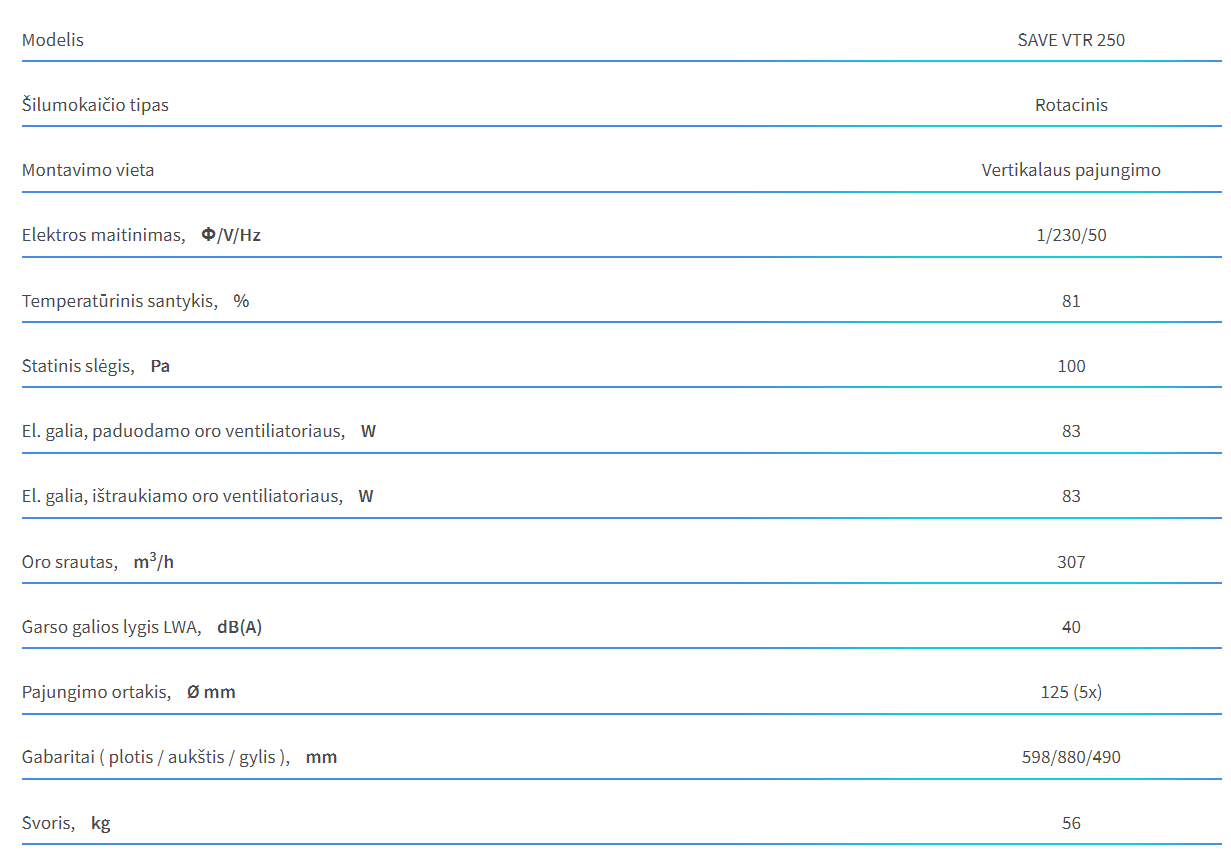Click the 'kg' unit text
This screenshot has width=1231, height=854.
(101, 824)
